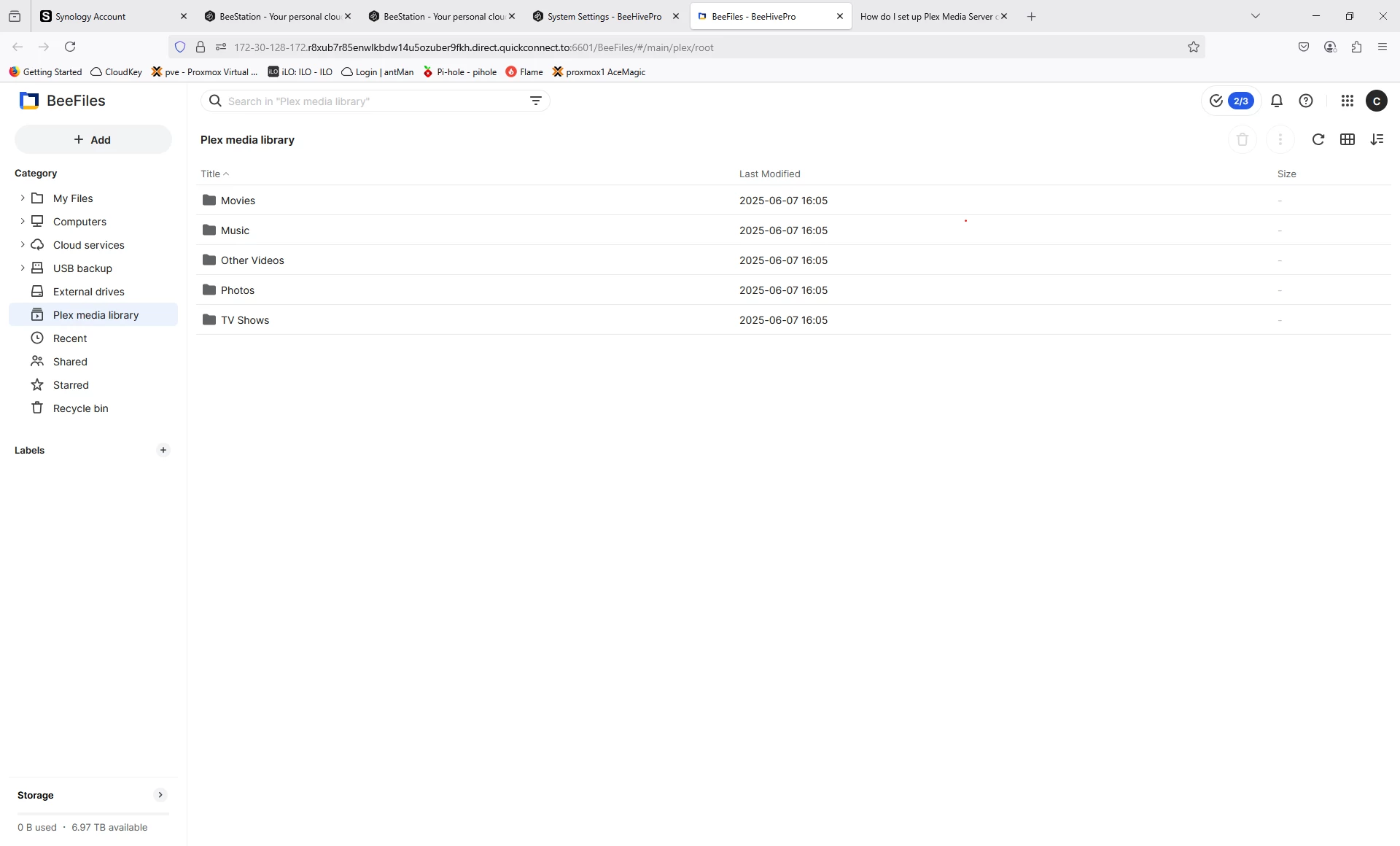Viewport: 1400px width, 846px height.
Task: Refresh the Plex media library listing
Action: (1318, 139)
